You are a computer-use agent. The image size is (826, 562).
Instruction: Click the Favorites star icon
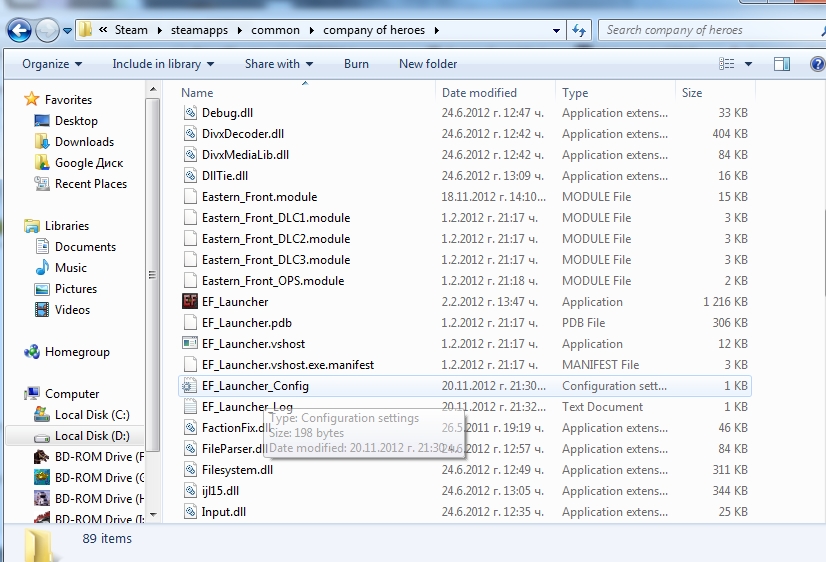pyautogui.click(x=32, y=99)
